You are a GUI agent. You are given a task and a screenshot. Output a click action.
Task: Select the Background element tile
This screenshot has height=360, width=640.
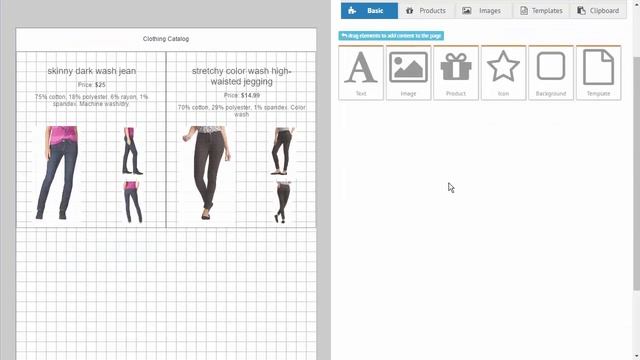(x=551, y=73)
